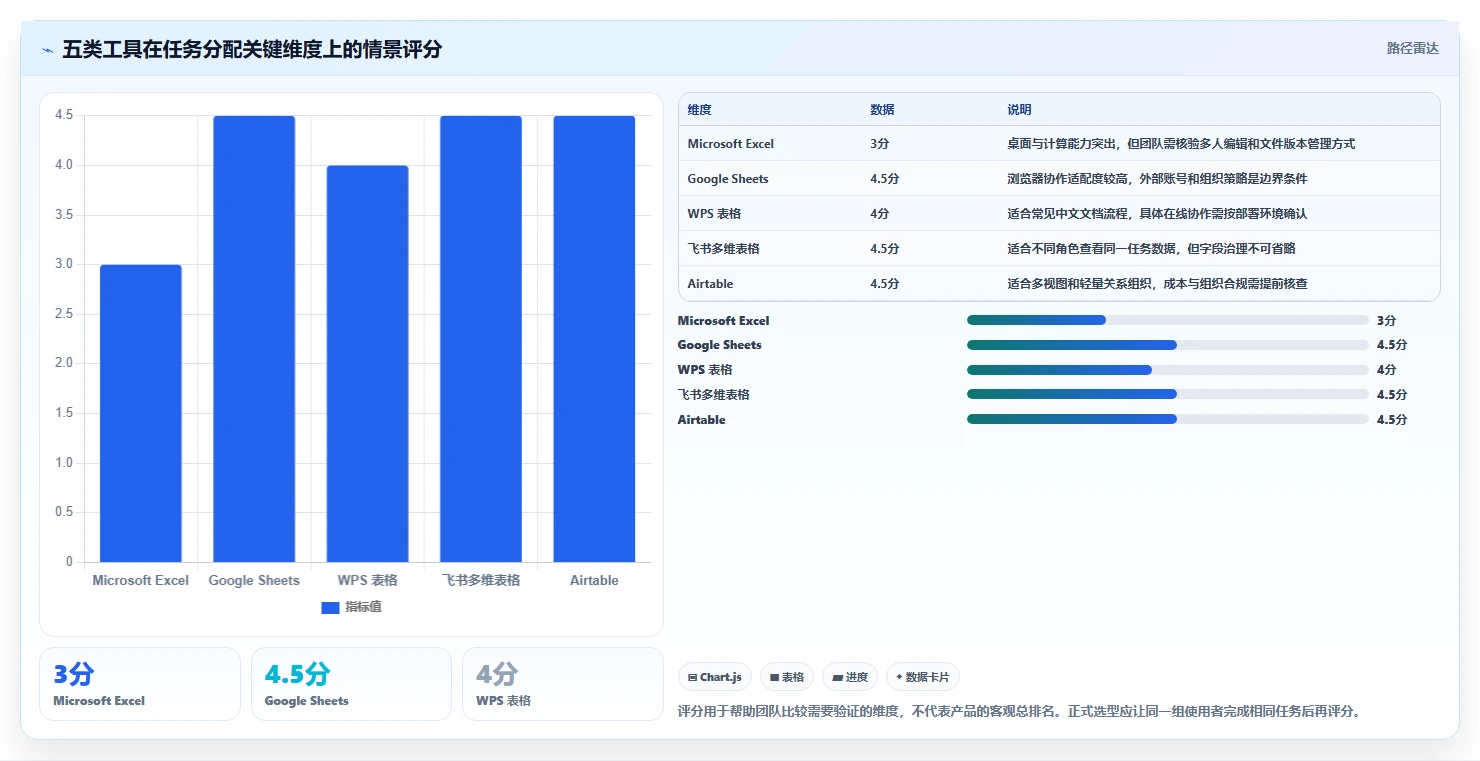The width and height of the screenshot is (1480, 761).
Task: Click the Google Sheets x-axis label
Action: [254, 581]
